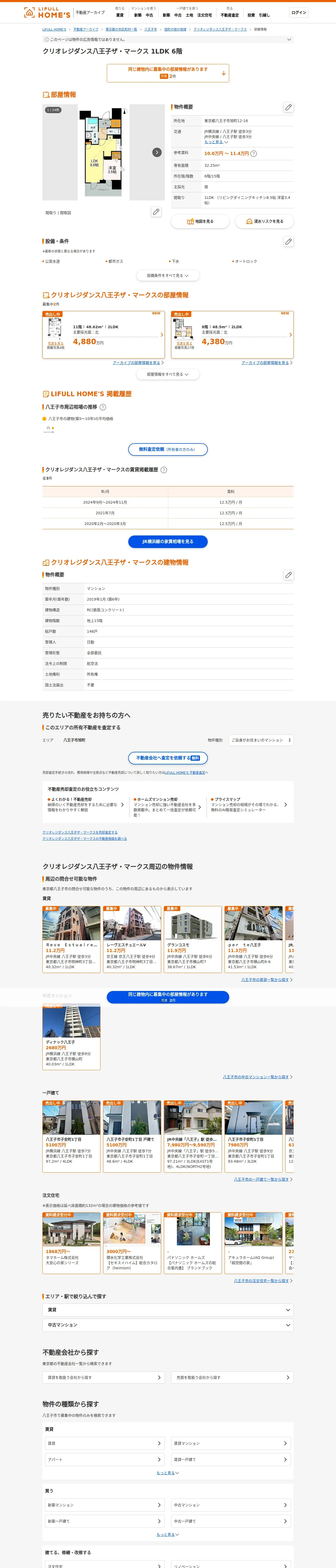
Task: Click 無料査定依頼 button
Action: tap(168, 449)
